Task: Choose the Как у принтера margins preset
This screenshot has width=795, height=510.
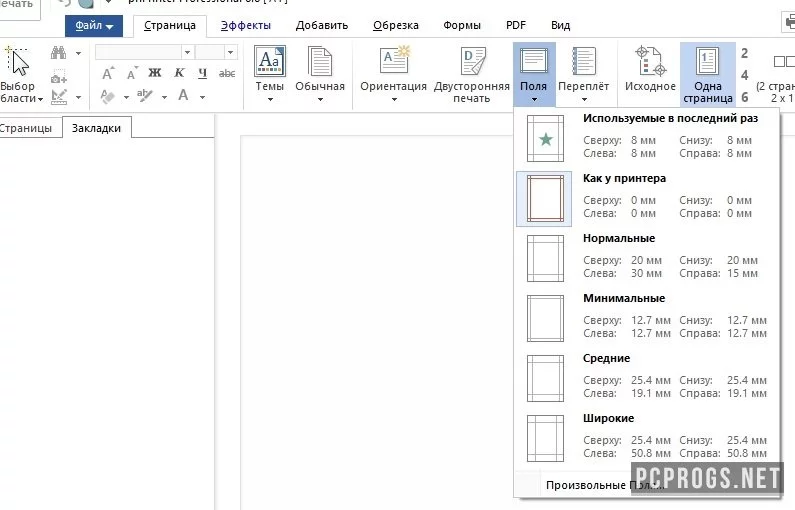Action: [x=647, y=198]
